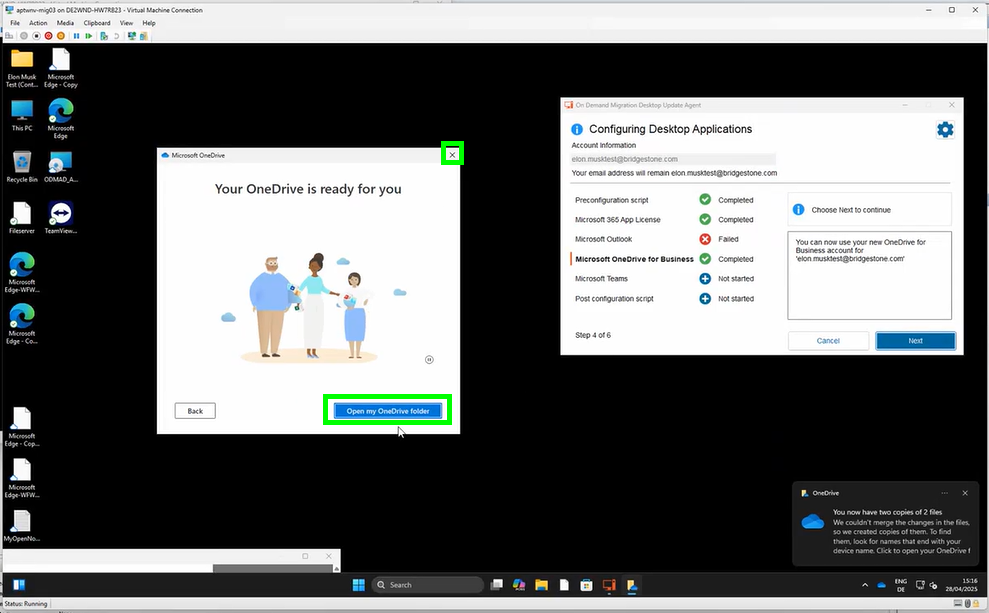The height and width of the screenshot is (613, 989).
Task: Open the File menu of VM Connection
Action: pos(15,23)
